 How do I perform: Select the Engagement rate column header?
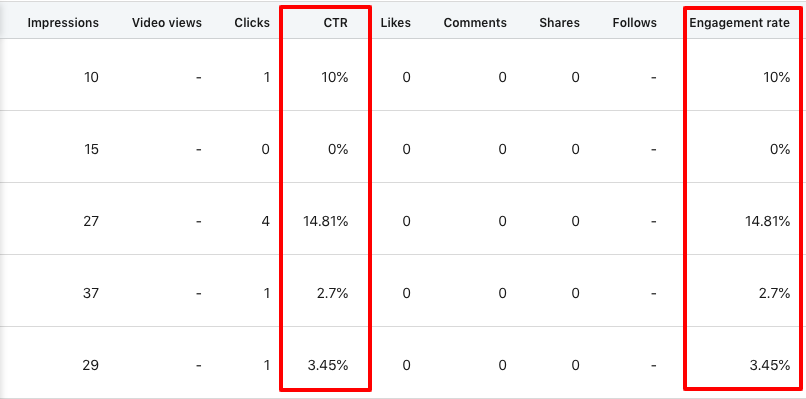(x=739, y=23)
